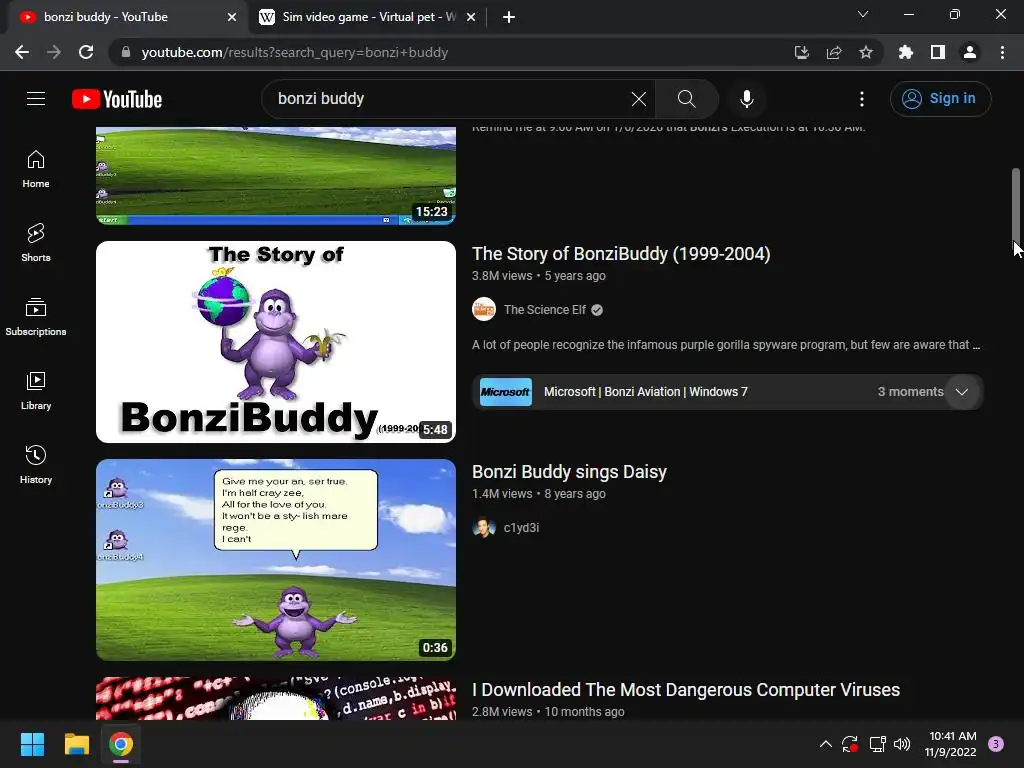Open the notification count badge
Image resolution: width=1024 pixels, height=768 pixels.
pos(996,743)
